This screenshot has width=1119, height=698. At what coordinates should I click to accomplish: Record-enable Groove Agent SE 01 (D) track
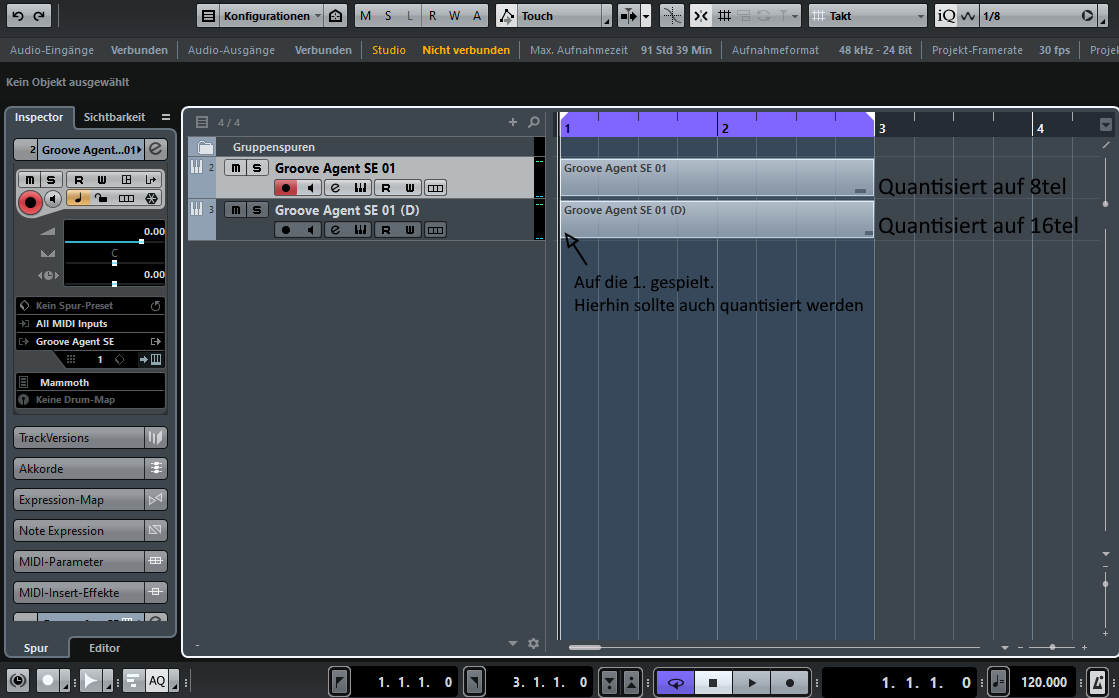pyautogui.click(x=285, y=230)
